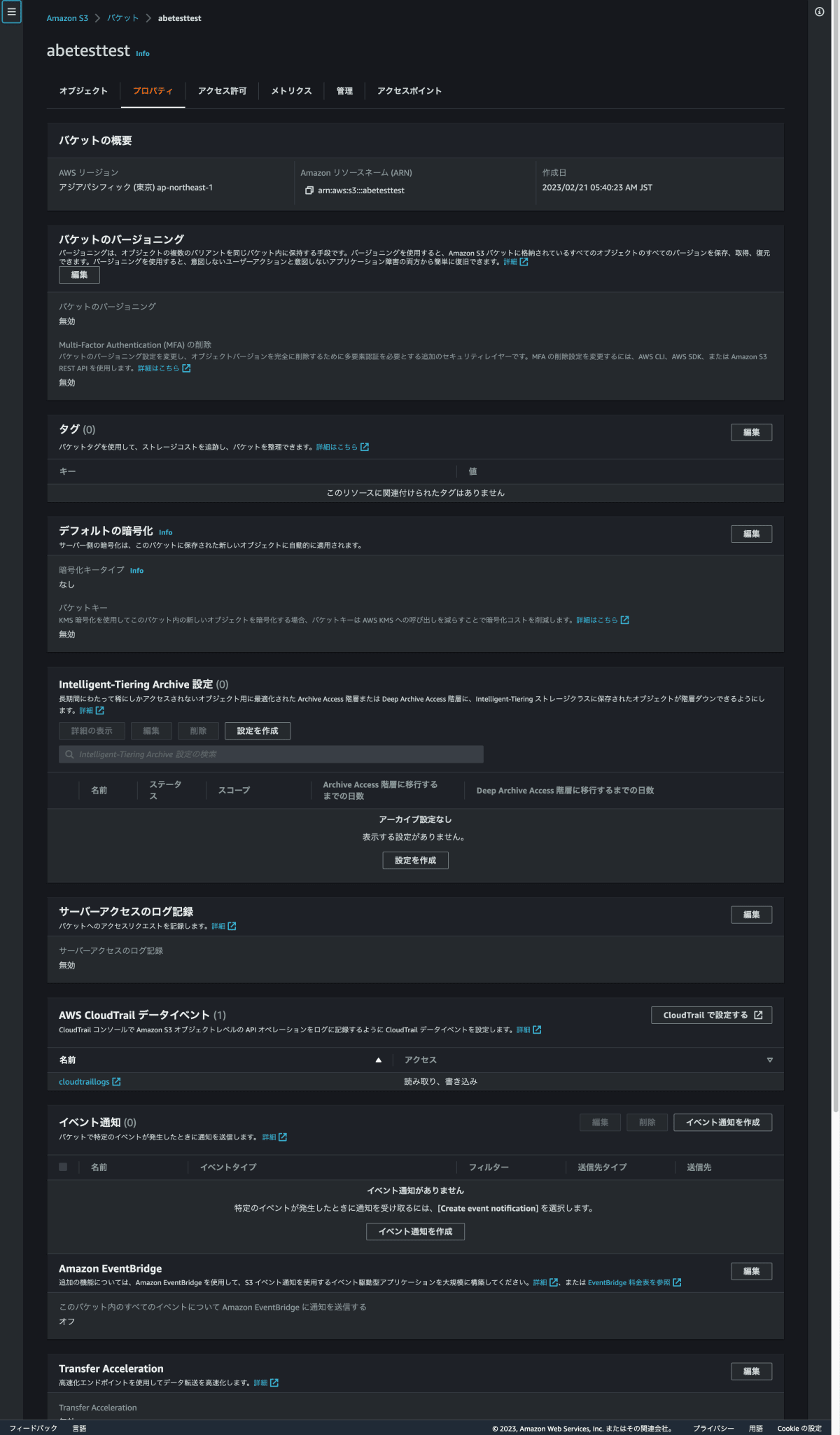Click breadcrumb chevron after Amazon S3
This screenshot has height=1435, width=840.
coord(97,18)
